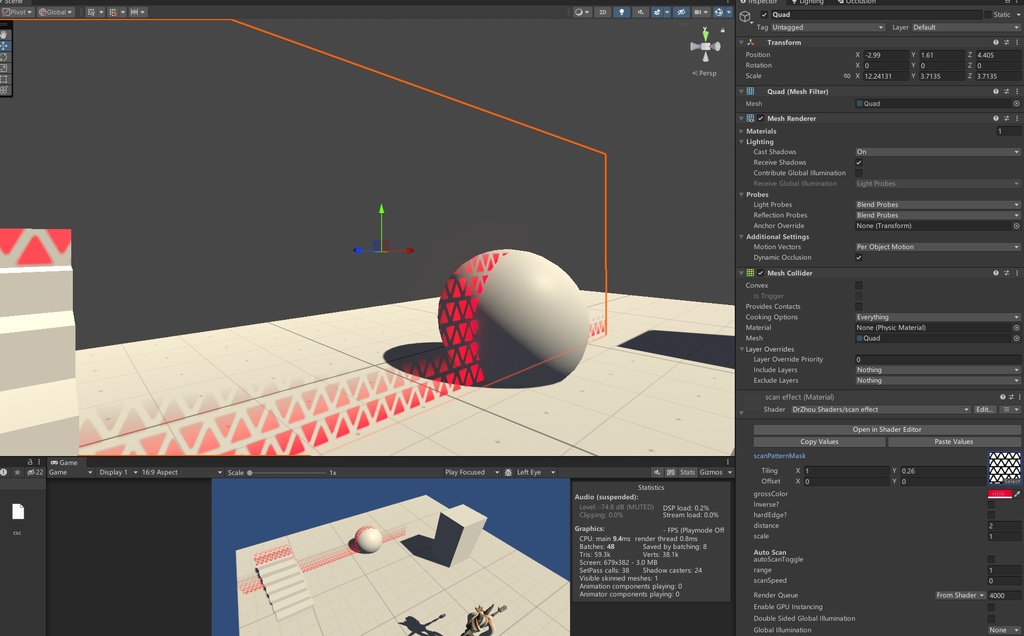Click the shader Edit... button
Screen dimensions: 1024x636
tap(985, 409)
